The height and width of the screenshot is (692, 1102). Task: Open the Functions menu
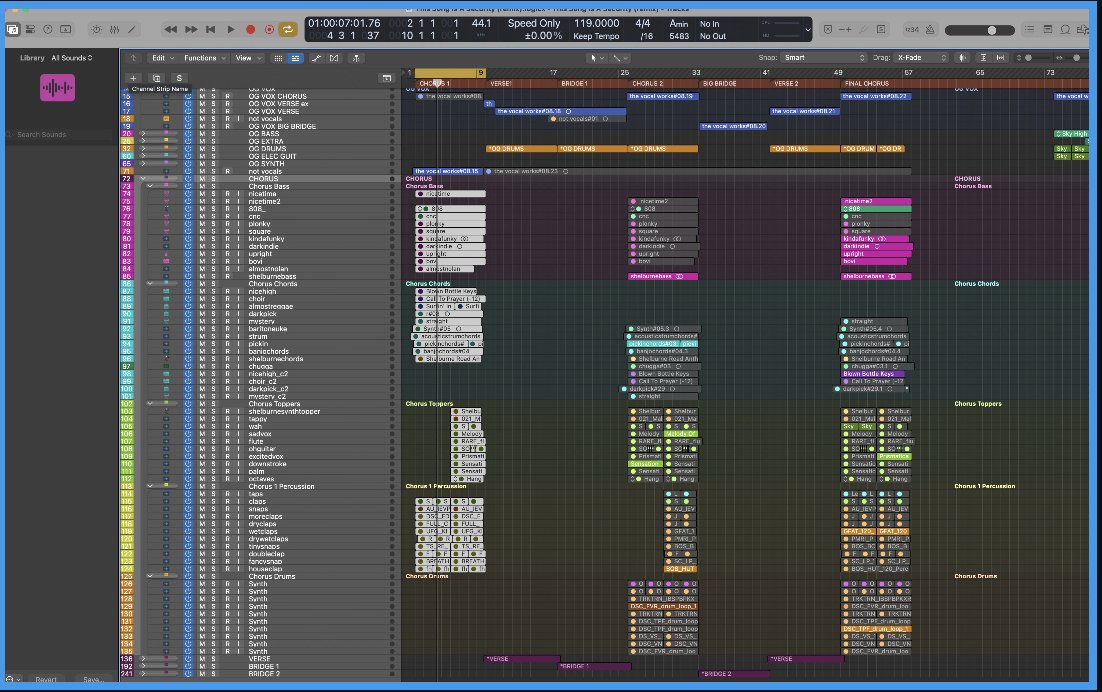click(x=204, y=58)
